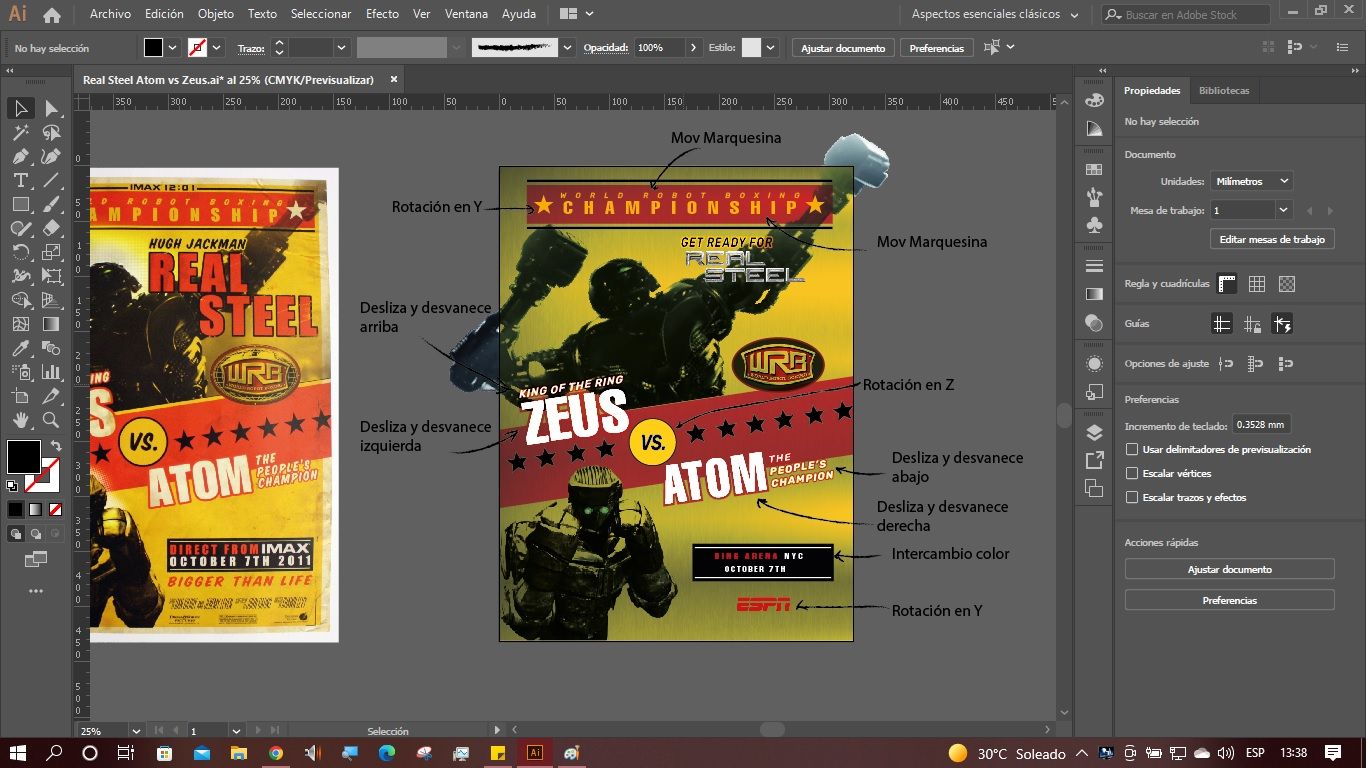Select the Eraser tool
This screenshot has width=1368, height=768.
pyautogui.click(x=51, y=228)
